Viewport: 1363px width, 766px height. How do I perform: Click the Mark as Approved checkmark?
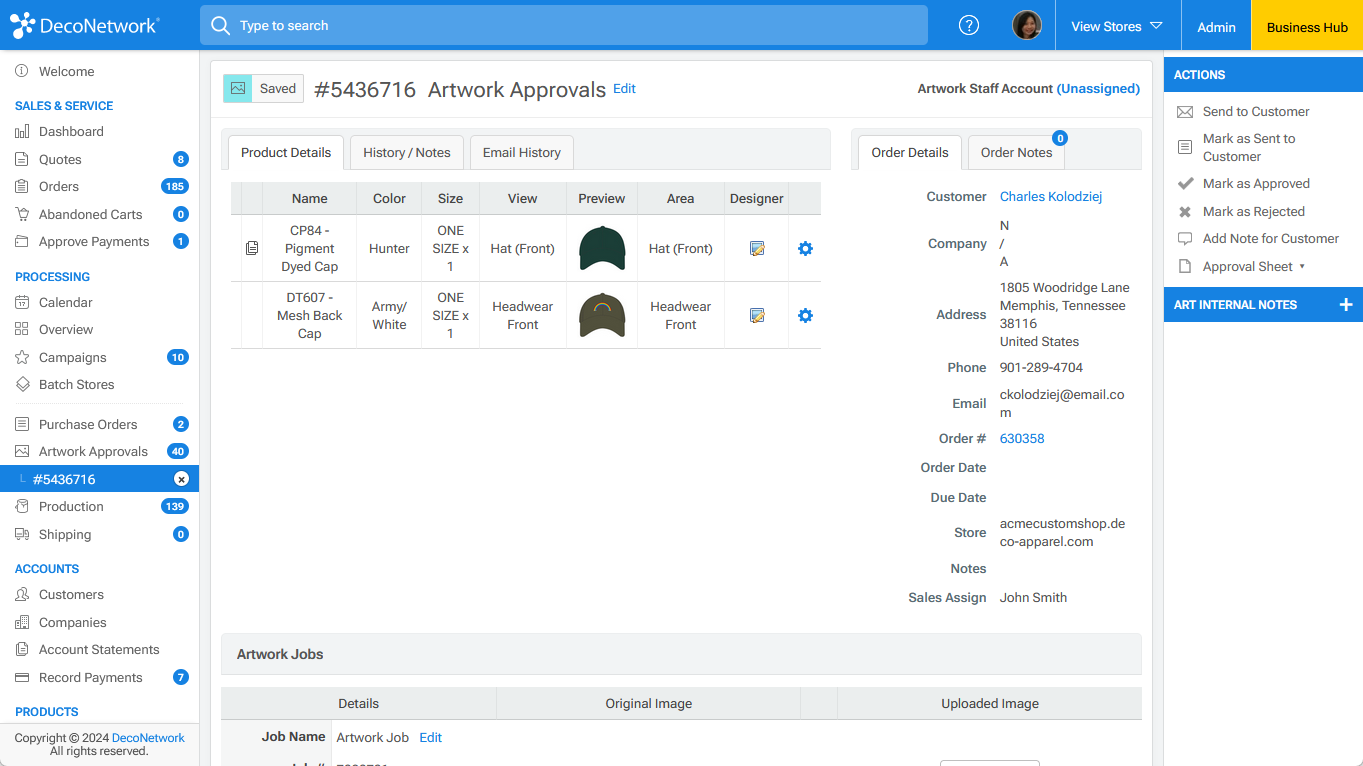pyautogui.click(x=1185, y=184)
